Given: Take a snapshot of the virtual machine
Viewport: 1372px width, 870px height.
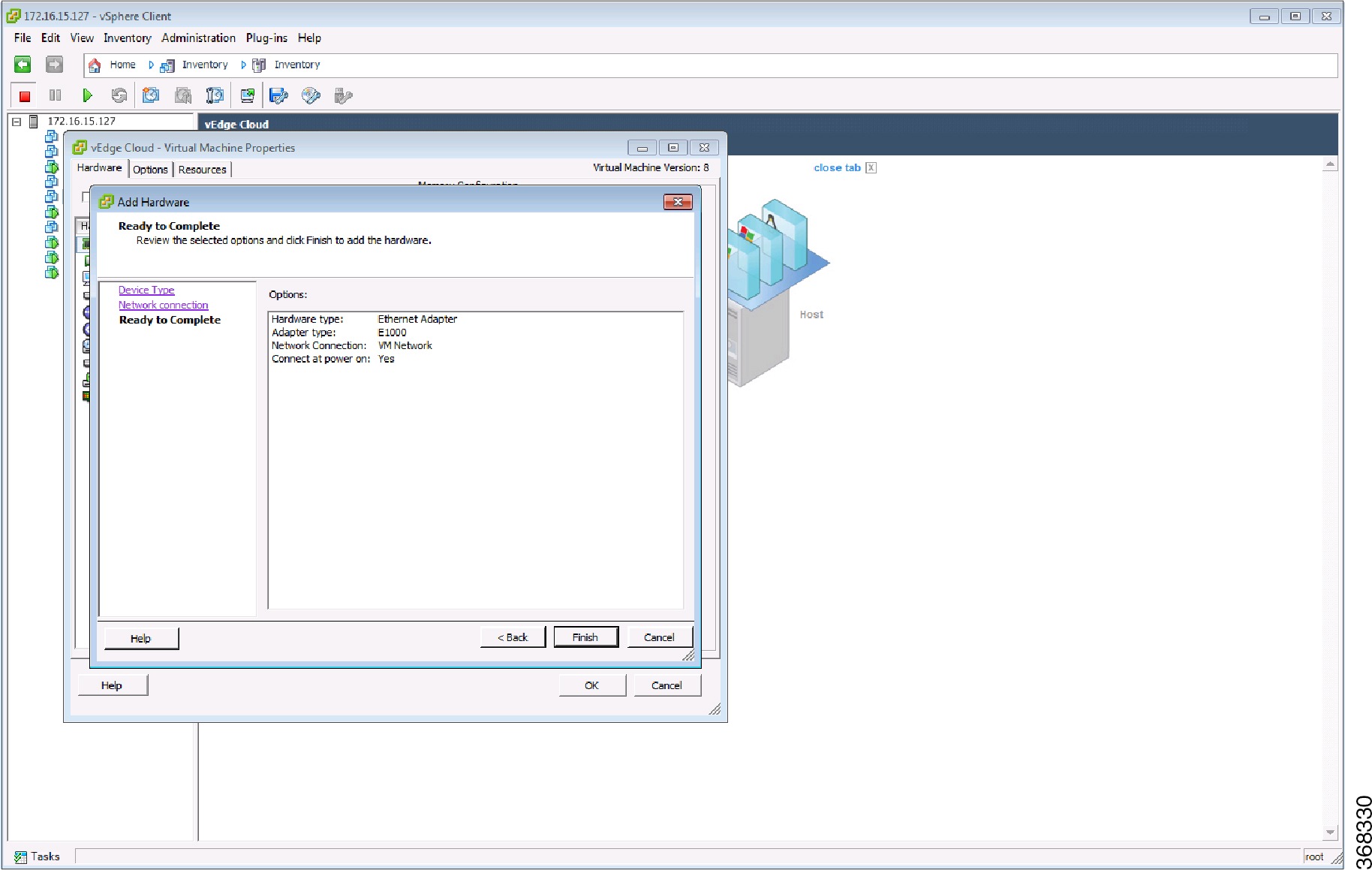Looking at the screenshot, I should (x=151, y=95).
